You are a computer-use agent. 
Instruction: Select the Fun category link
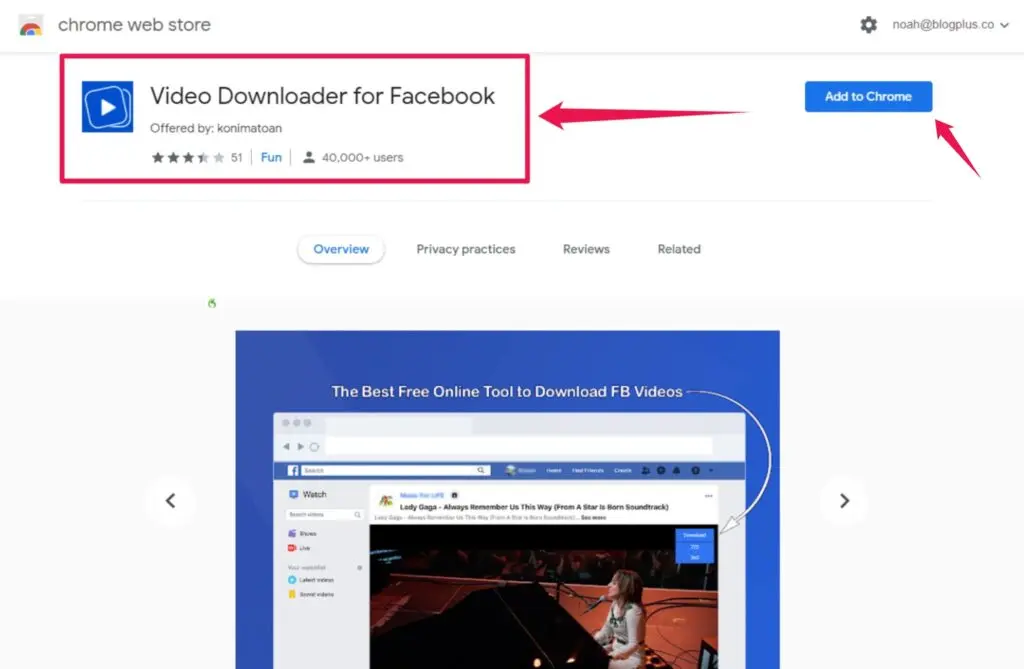point(271,157)
